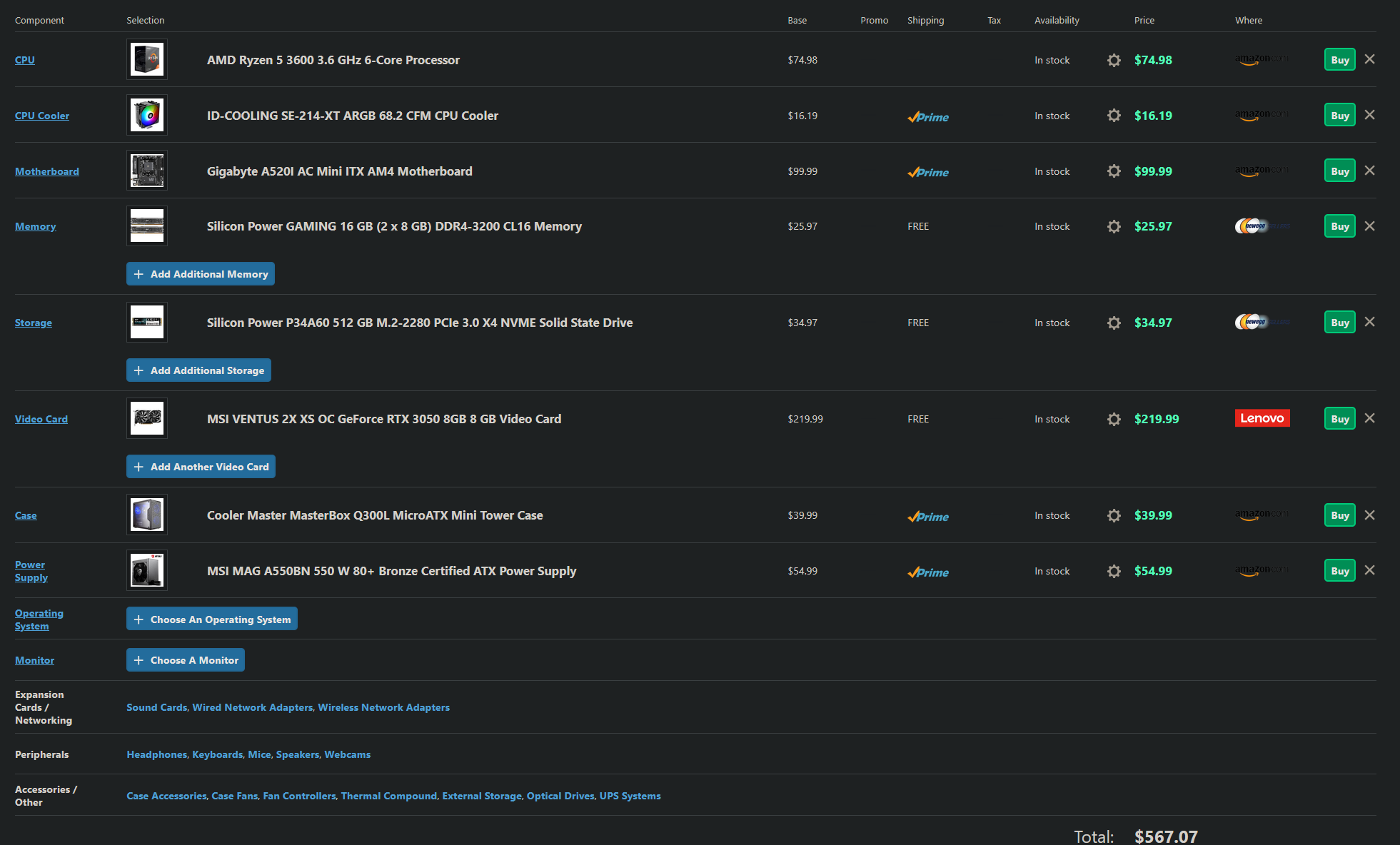Buy the Silicon Power GAMING memory
Viewport: 1400px width, 845px height.
[x=1339, y=226]
